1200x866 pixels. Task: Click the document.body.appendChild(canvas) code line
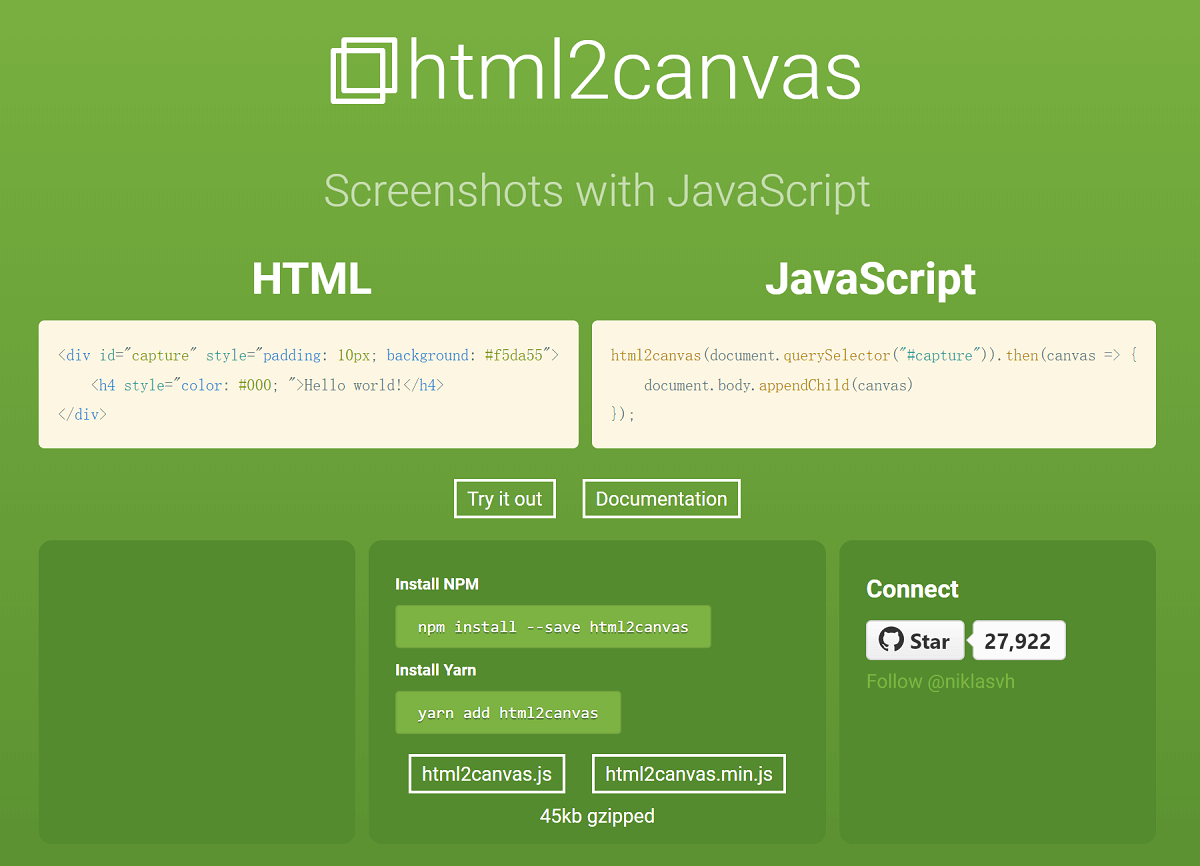(779, 384)
